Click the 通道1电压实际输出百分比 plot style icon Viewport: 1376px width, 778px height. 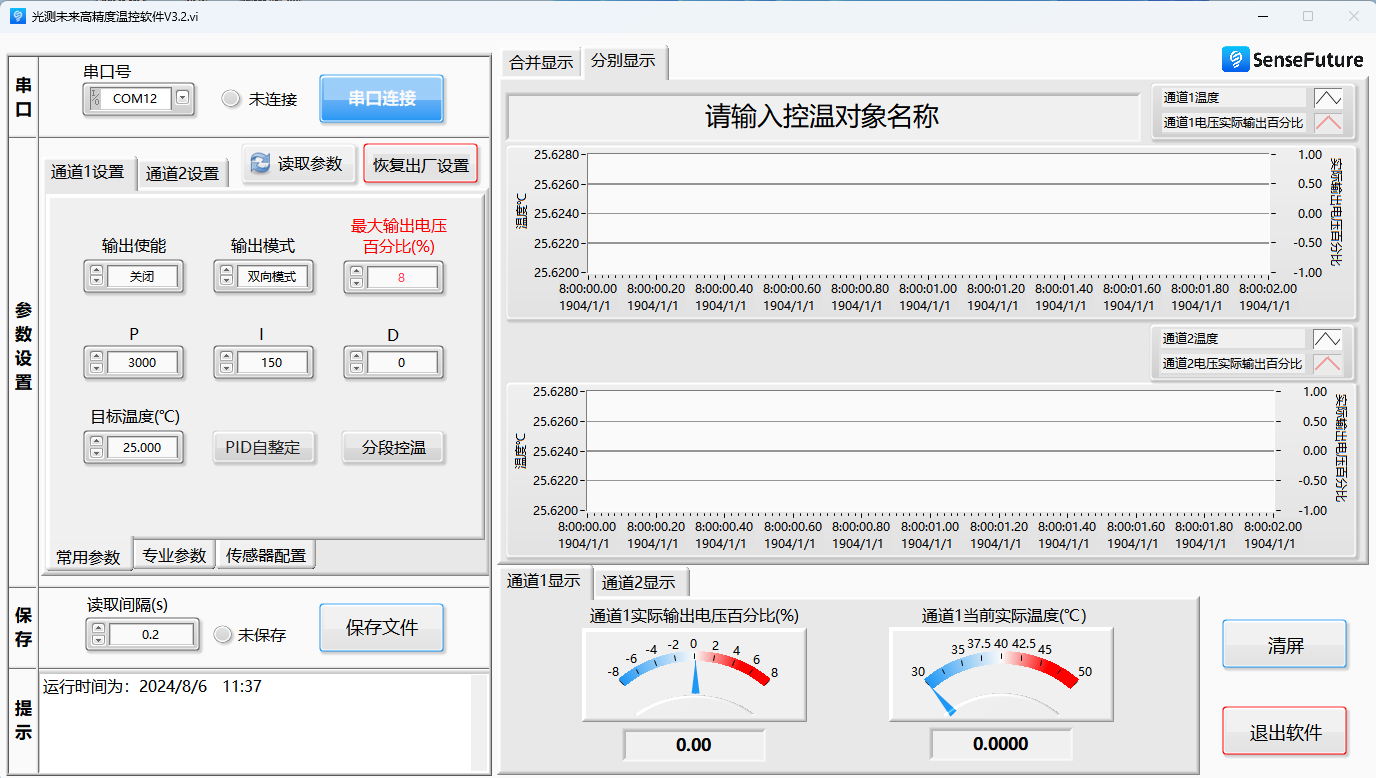tap(1328, 123)
